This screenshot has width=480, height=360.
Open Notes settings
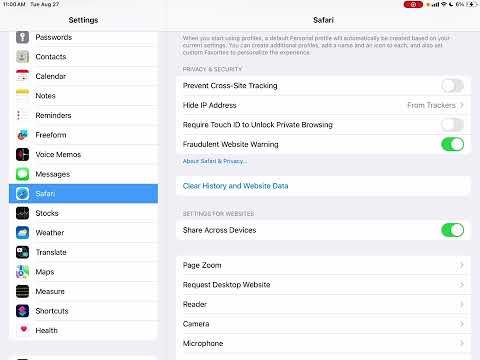coord(83,96)
